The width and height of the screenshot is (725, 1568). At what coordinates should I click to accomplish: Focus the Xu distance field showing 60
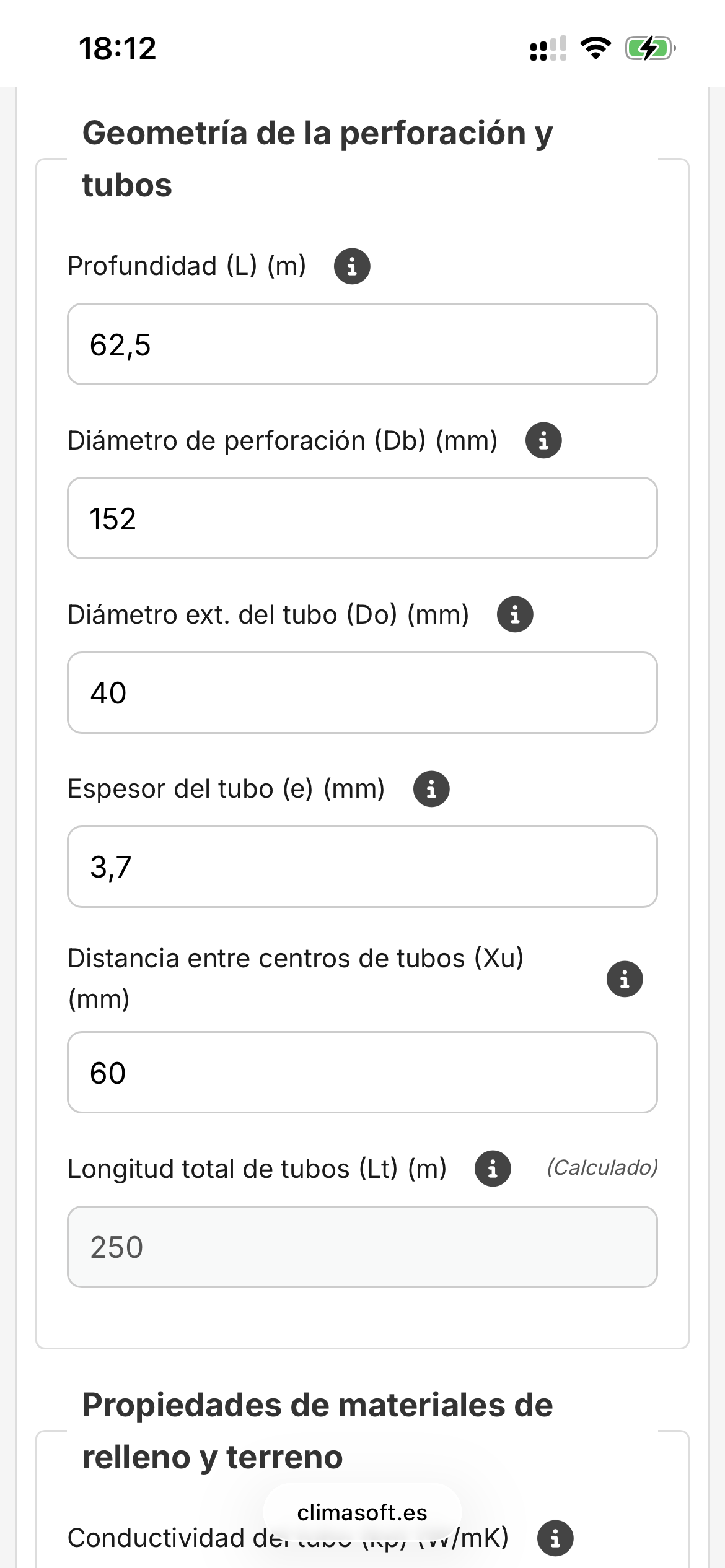[x=362, y=1072]
